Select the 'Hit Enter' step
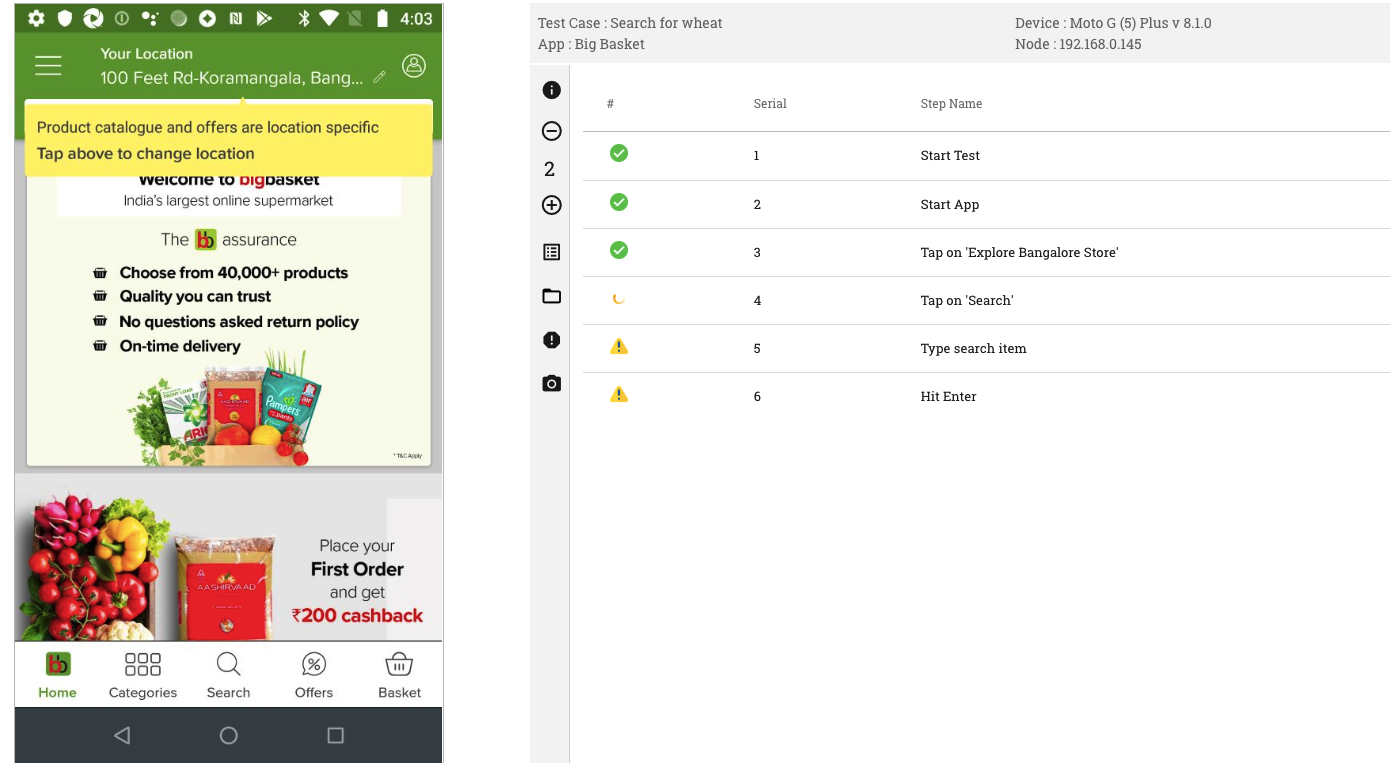This screenshot has width=1390, height=763. point(948,396)
